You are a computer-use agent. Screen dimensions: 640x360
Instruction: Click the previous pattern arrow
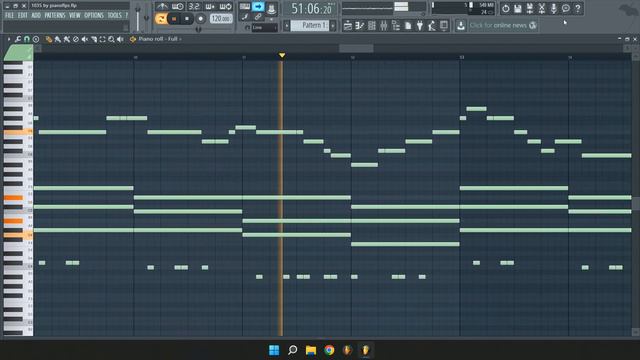coord(287,26)
